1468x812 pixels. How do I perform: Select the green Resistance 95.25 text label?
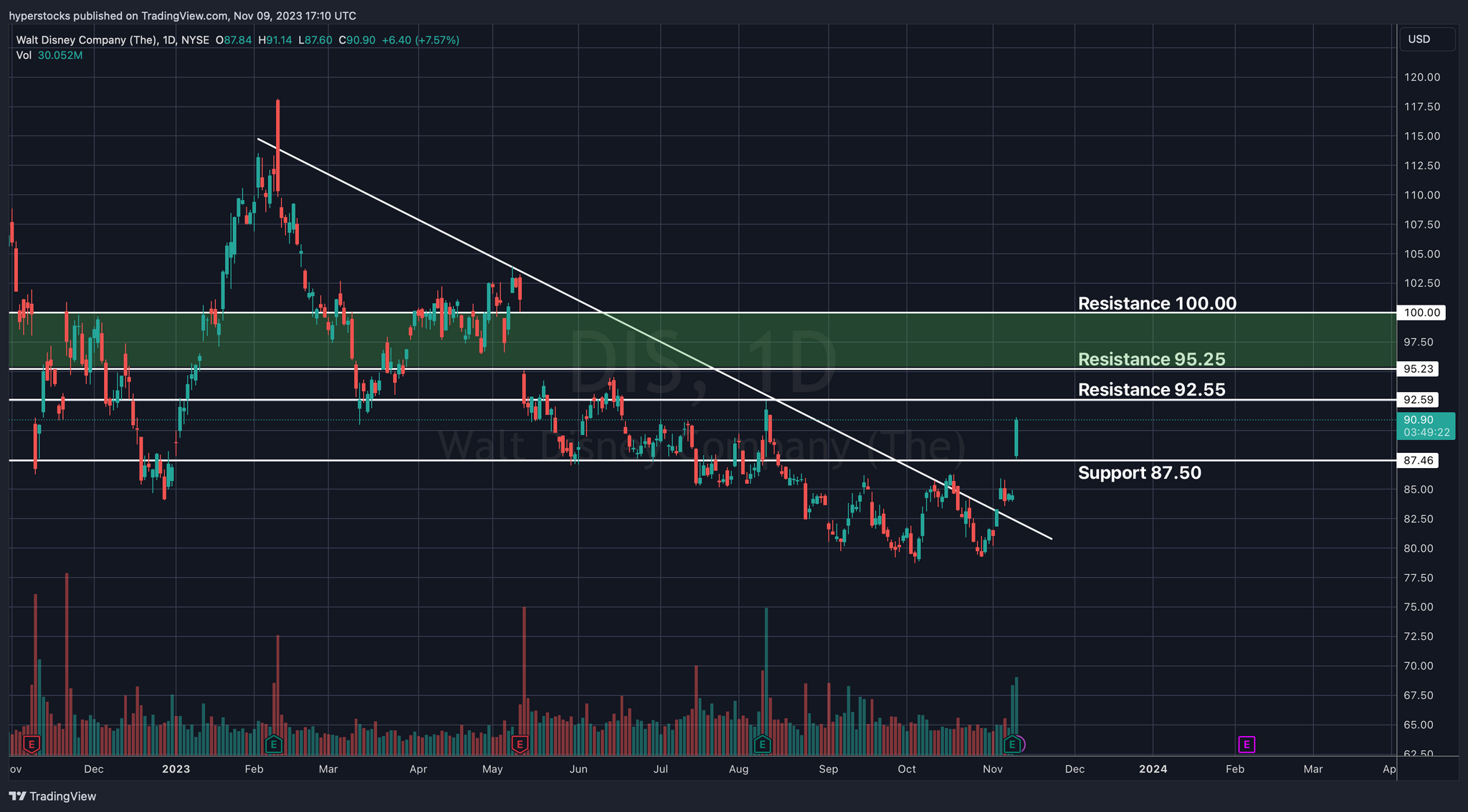1151,359
